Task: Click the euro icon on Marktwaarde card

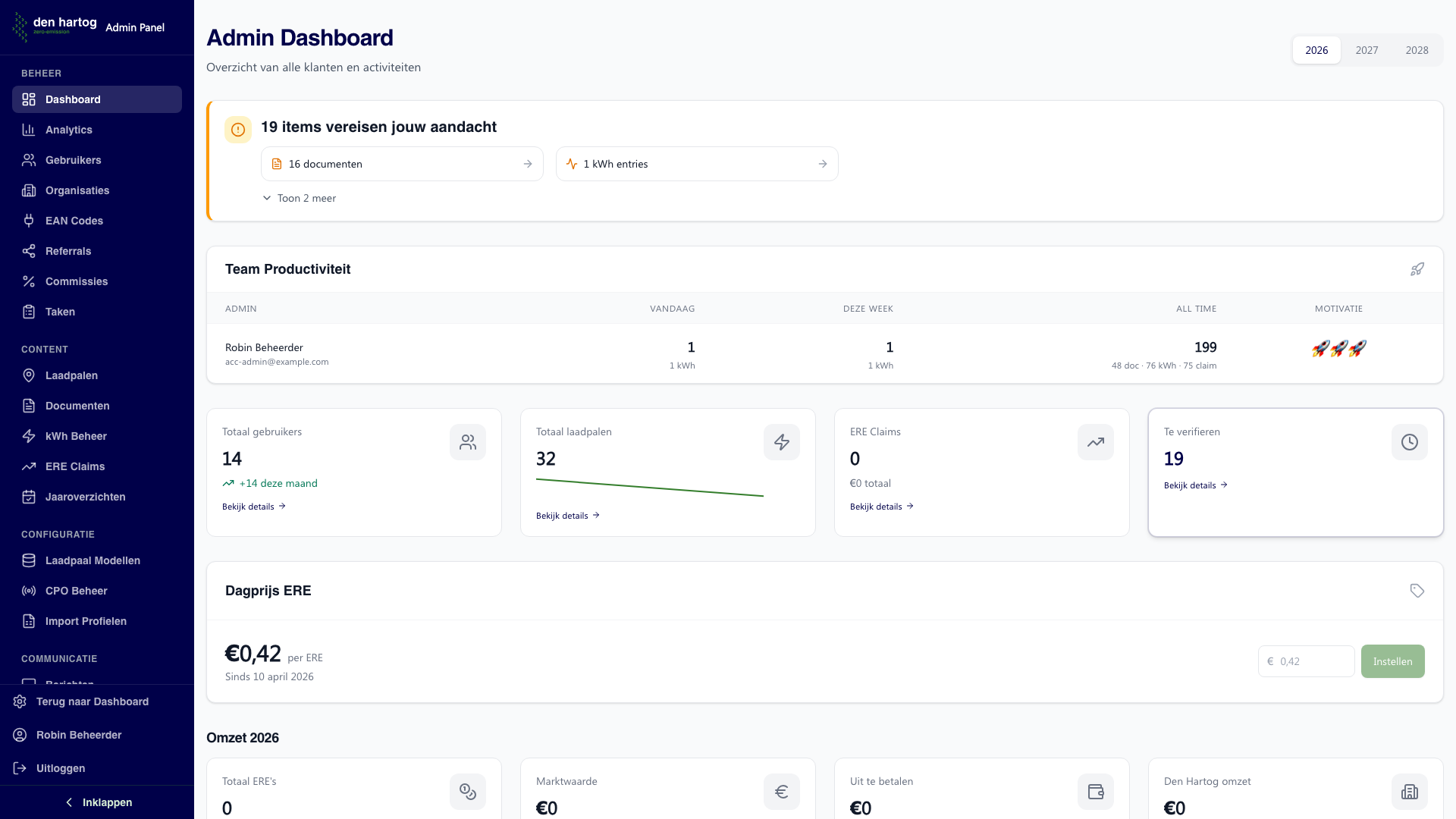Action: point(782,792)
